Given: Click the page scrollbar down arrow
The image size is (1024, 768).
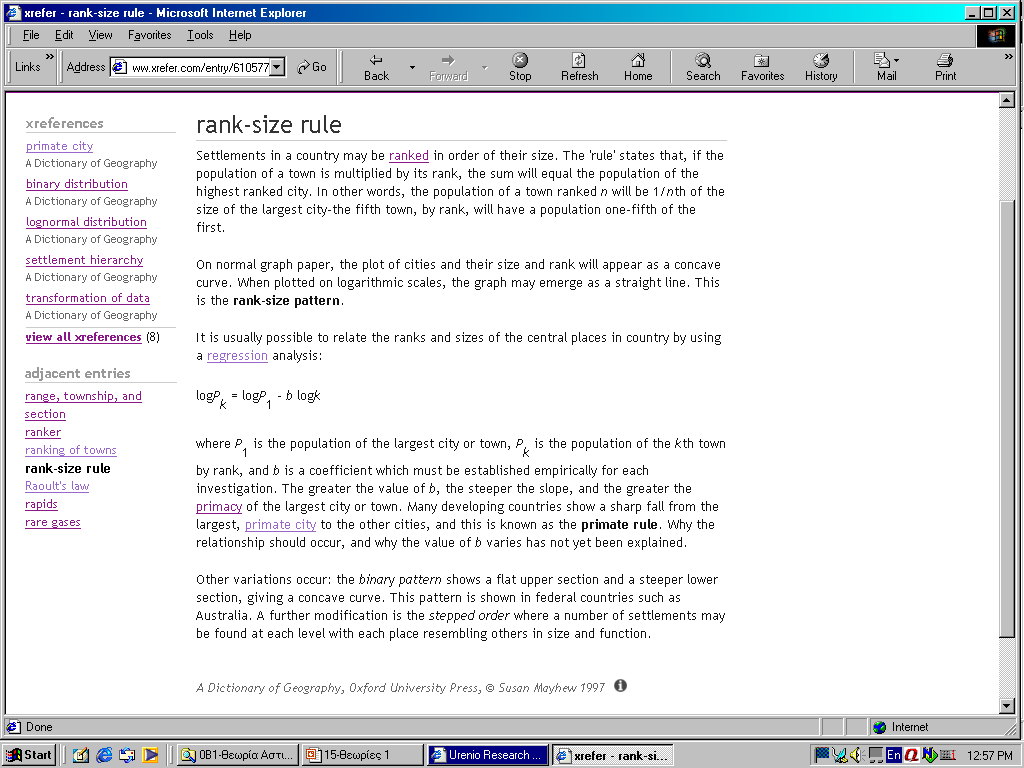Looking at the screenshot, I should (1006, 706).
